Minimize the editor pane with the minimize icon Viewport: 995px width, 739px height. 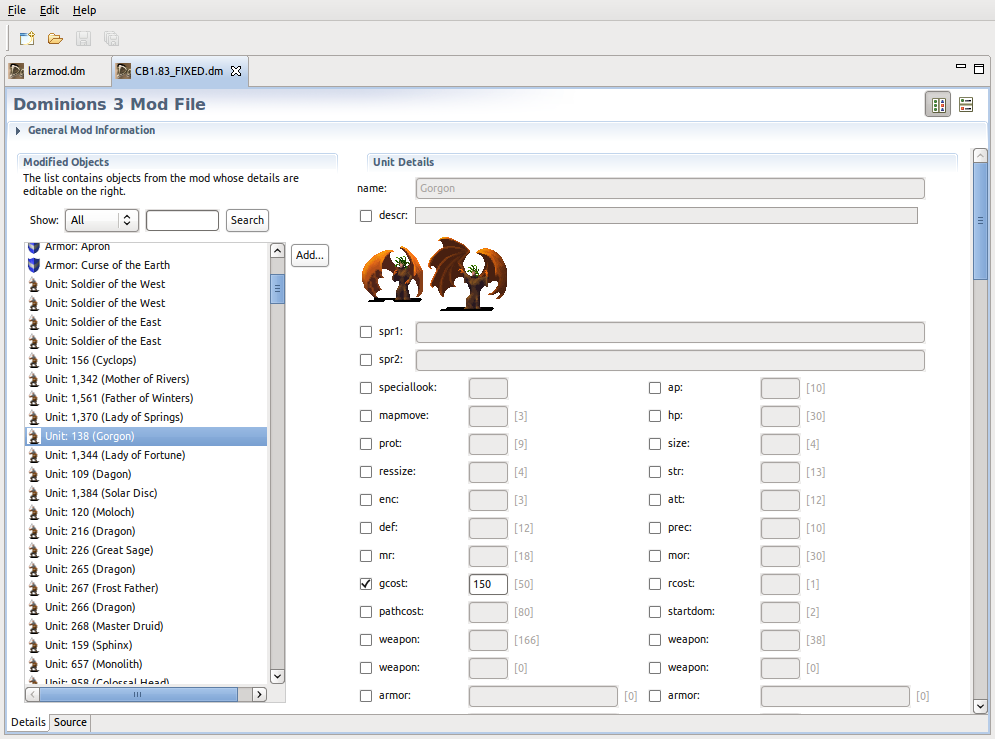961,66
